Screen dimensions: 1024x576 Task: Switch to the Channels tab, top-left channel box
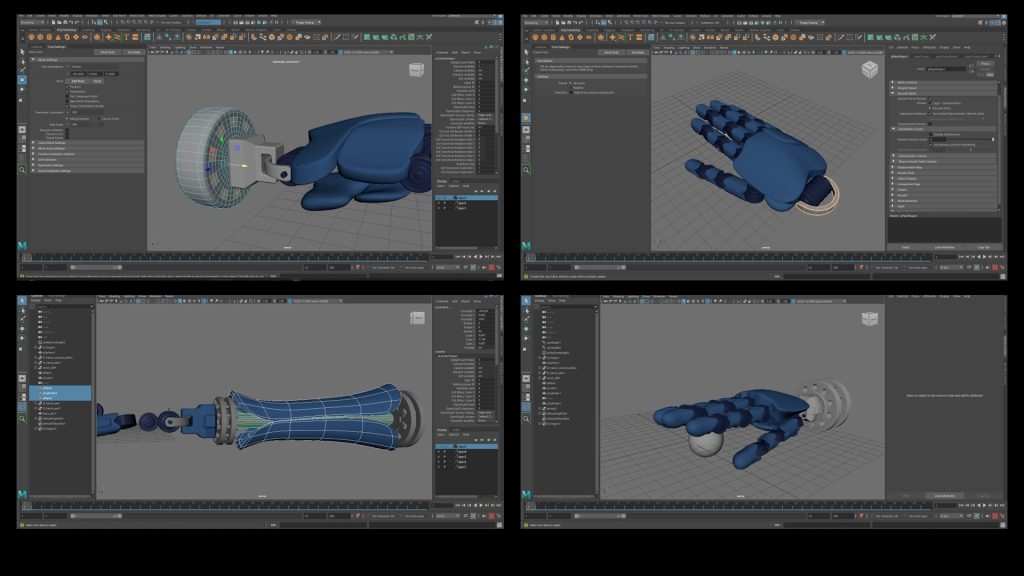pyautogui.click(x=442, y=52)
